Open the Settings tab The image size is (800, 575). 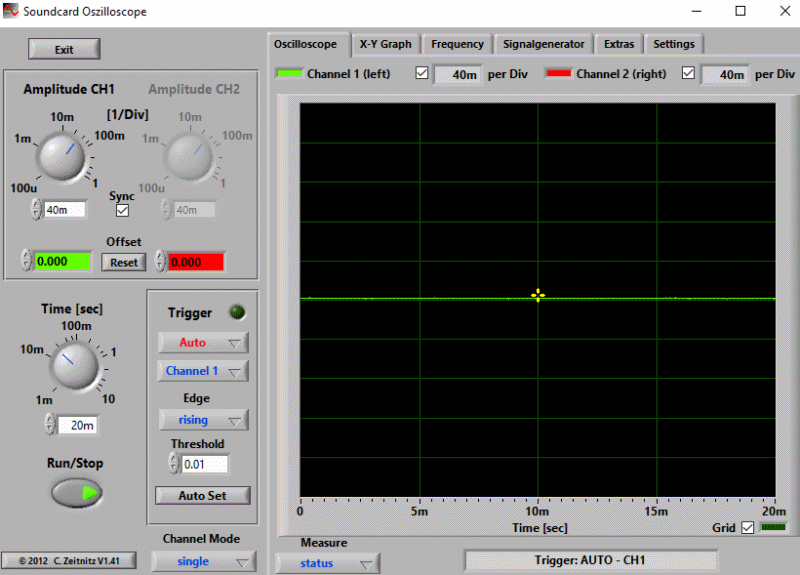coord(674,44)
